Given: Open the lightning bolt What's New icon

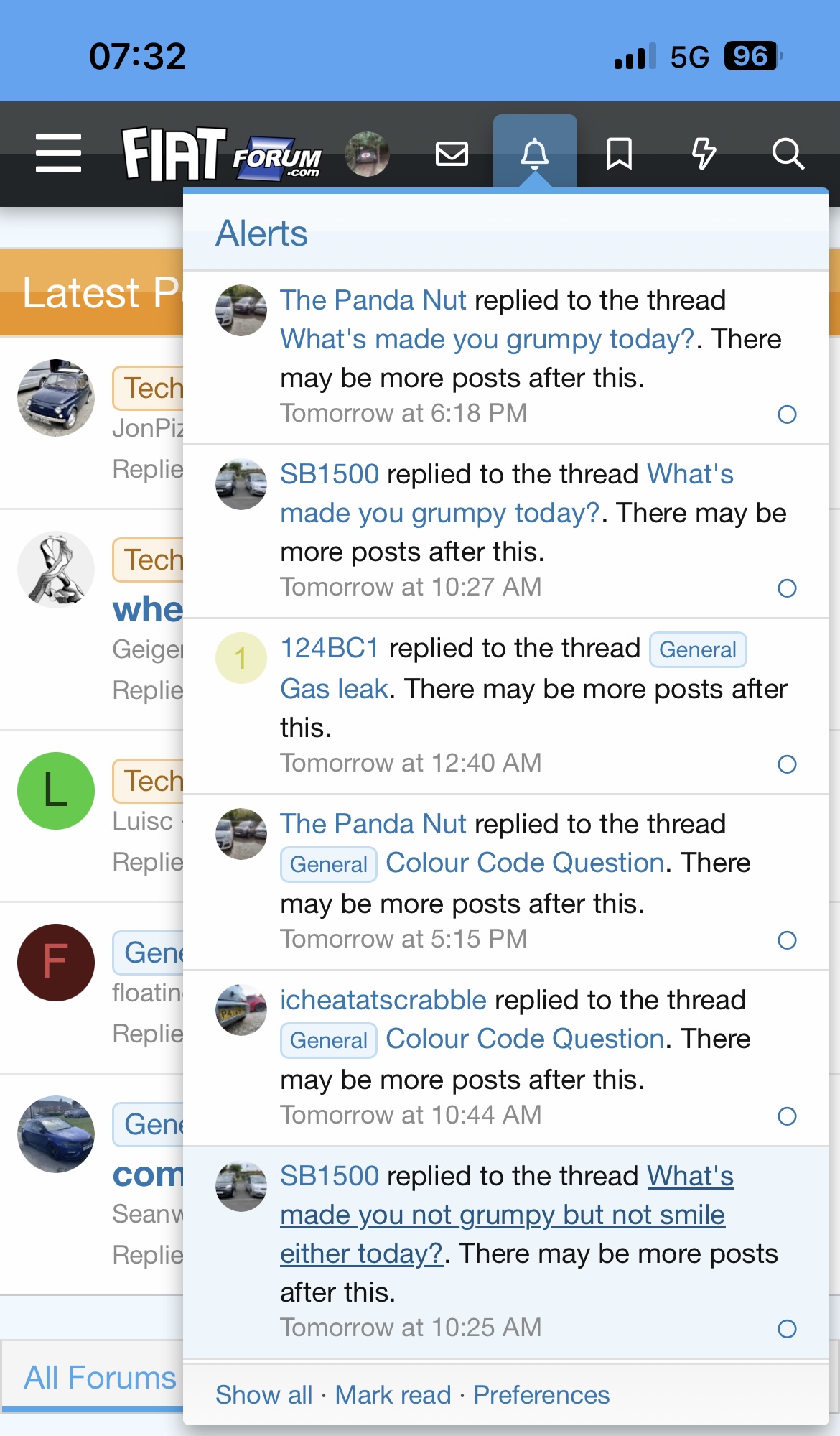Looking at the screenshot, I should pyautogui.click(x=704, y=154).
